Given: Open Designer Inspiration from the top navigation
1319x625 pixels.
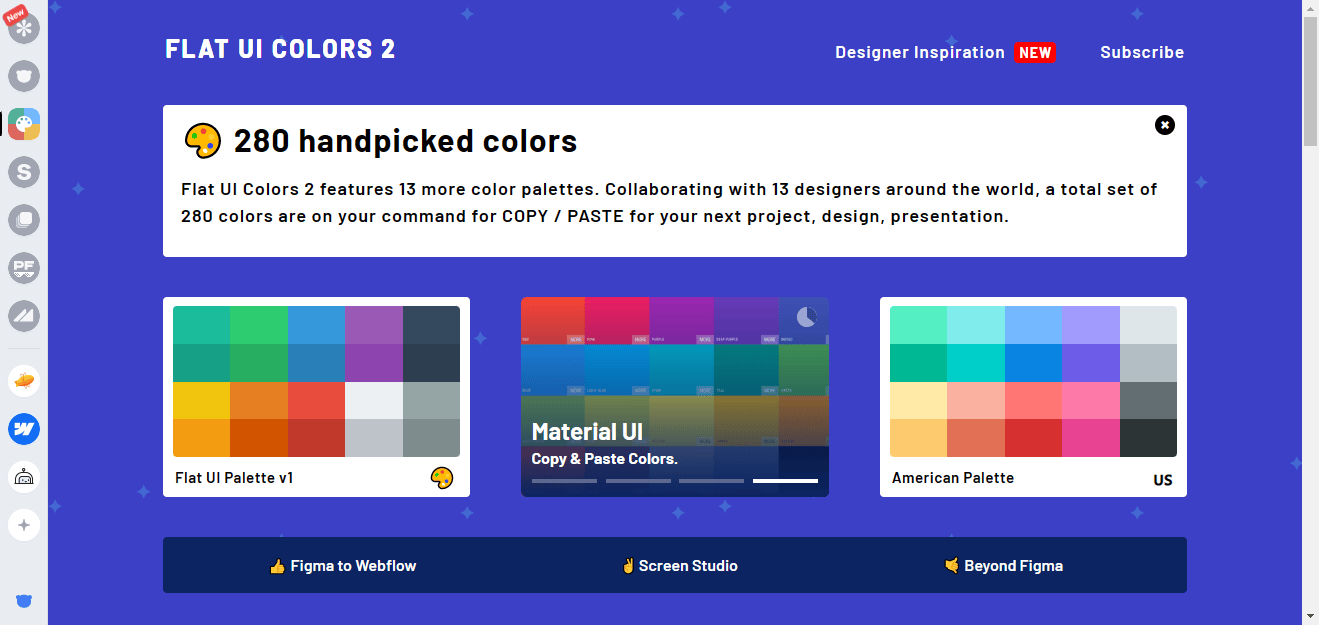Looking at the screenshot, I should click(x=919, y=52).
